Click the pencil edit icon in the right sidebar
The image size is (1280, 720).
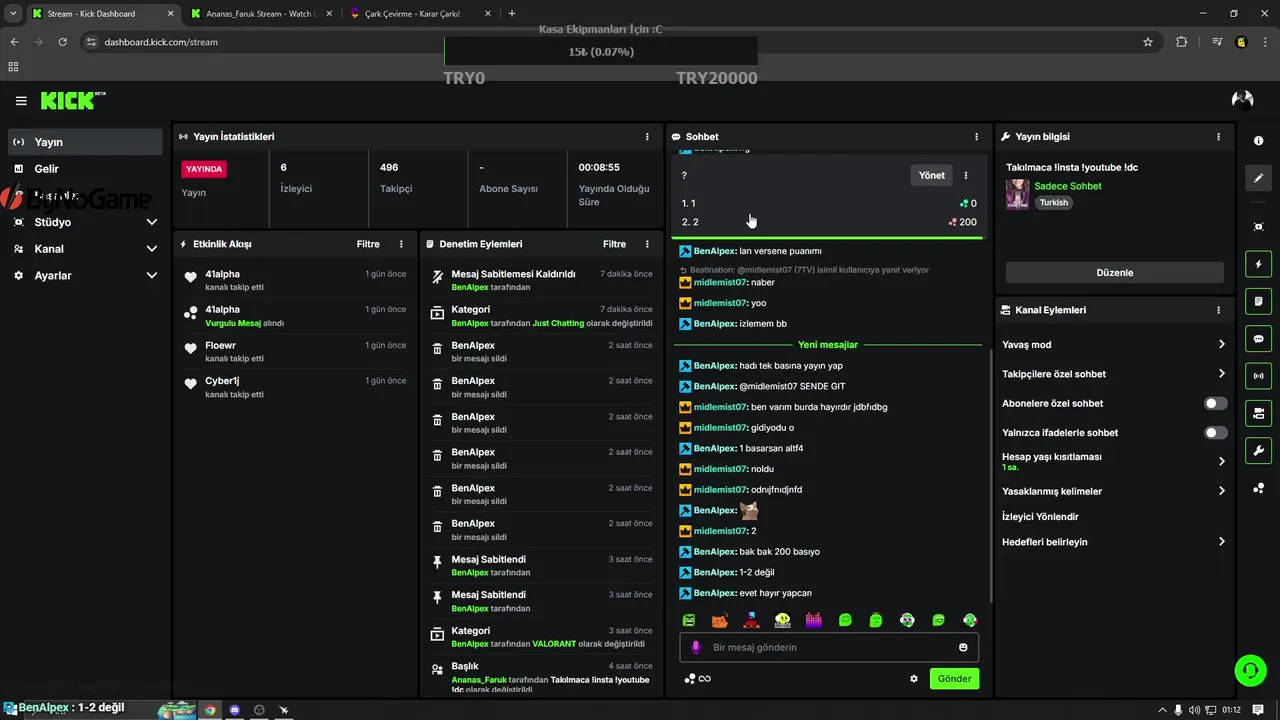click(x=1258, y=178)
